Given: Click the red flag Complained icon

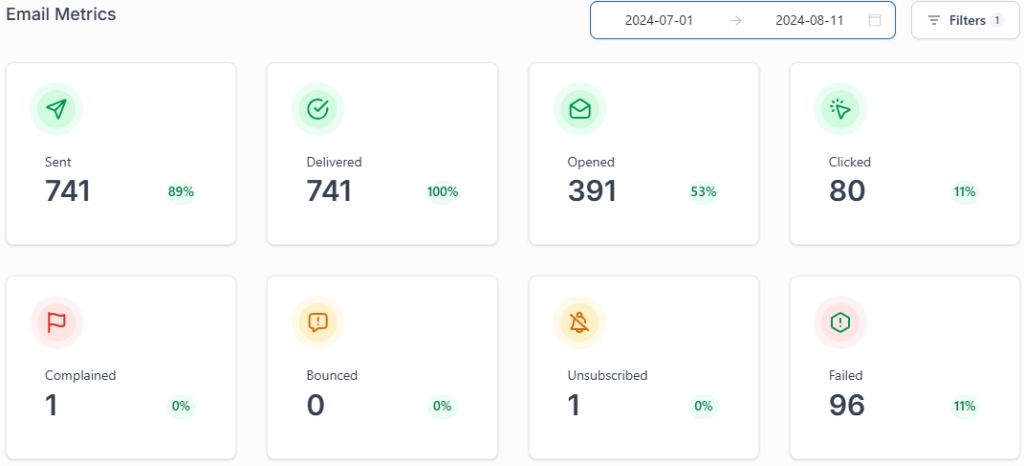Looking at the screenshot, I should 57,322.
